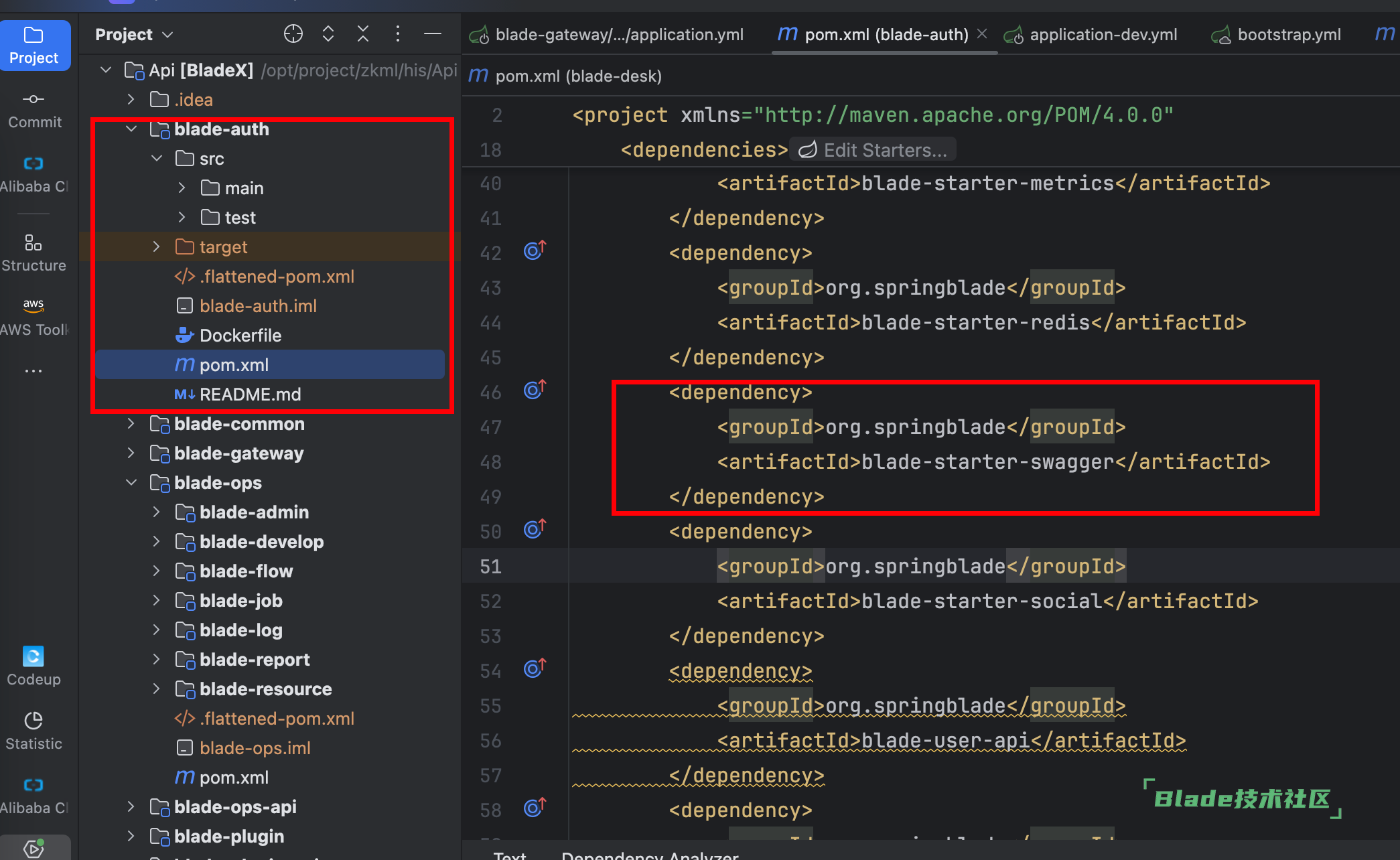Open the Codeup tool window

click(34, 666)
